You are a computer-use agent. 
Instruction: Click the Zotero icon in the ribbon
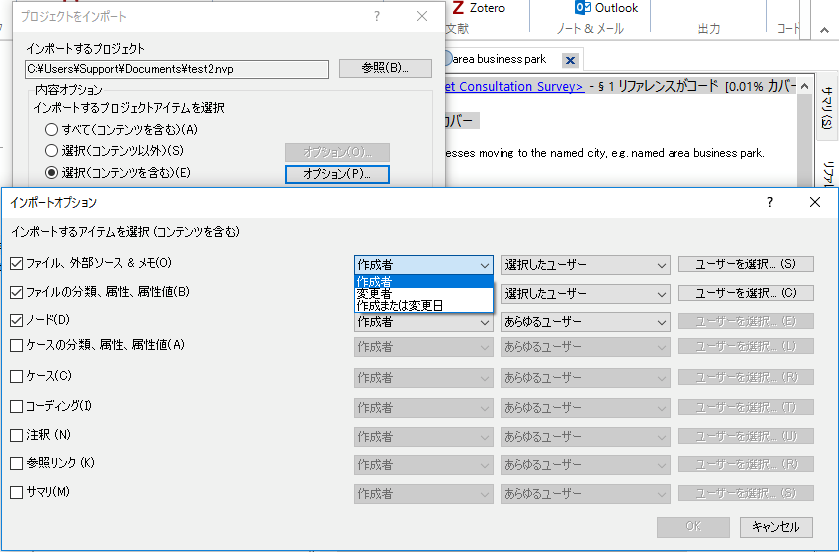(458, 8)
